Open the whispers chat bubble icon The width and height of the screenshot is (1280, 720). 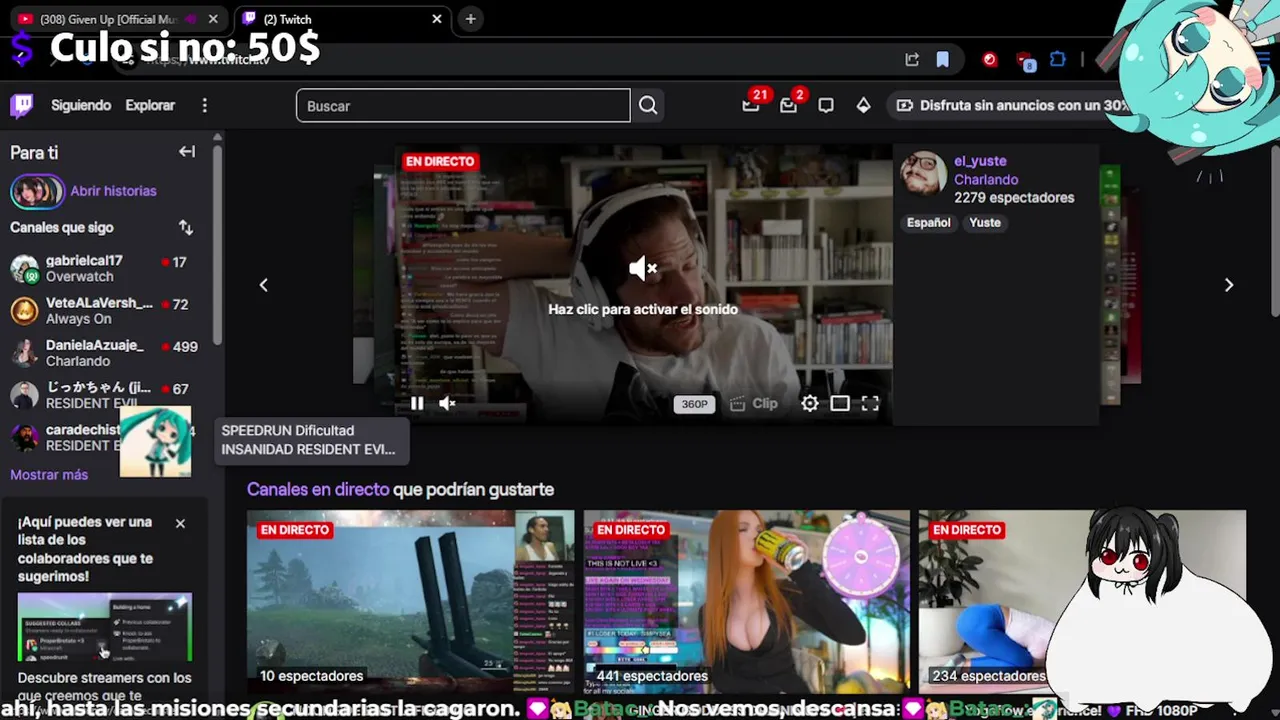[x=826, y=105]
